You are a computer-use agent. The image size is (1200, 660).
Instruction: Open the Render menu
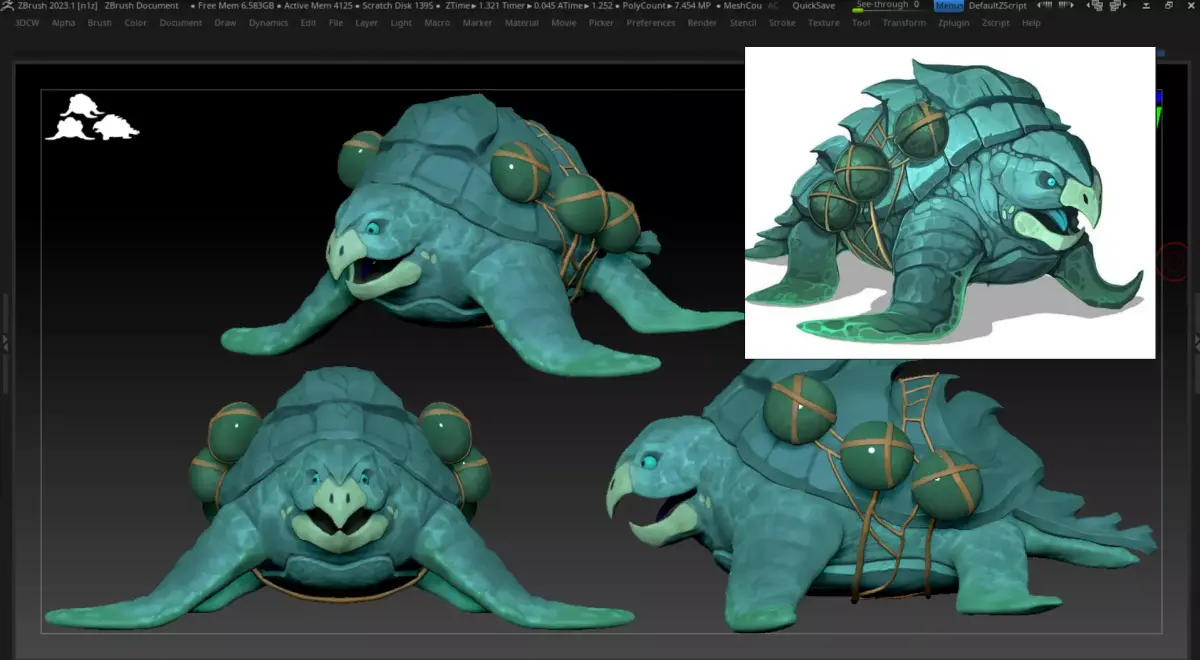click(x=702, y=23)
